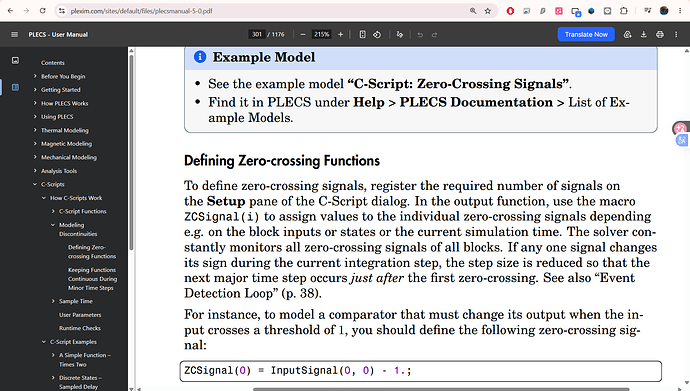Click the Example Model info icon
690x391 pixels.
(200, 57)
